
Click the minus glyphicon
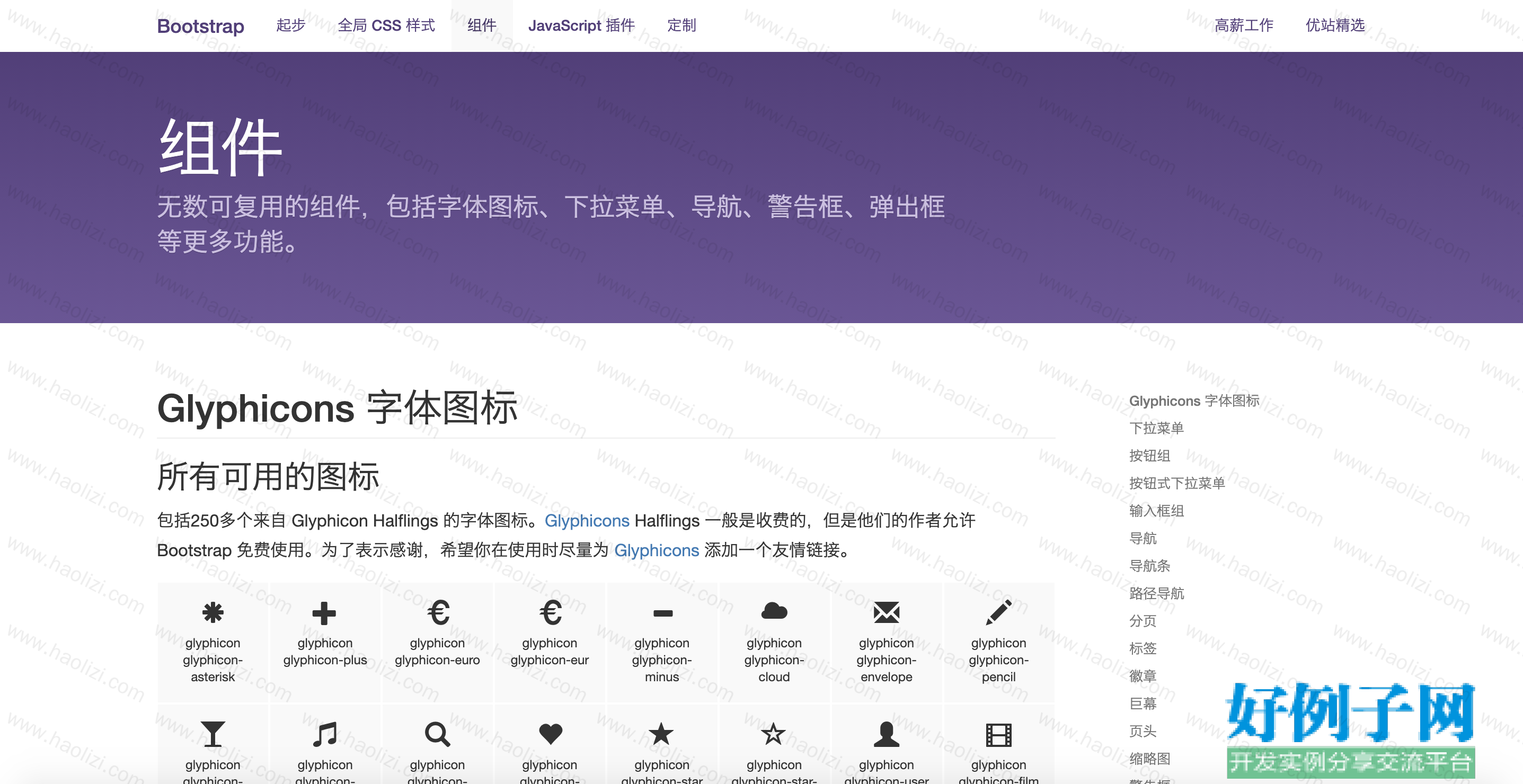[662, 613]
